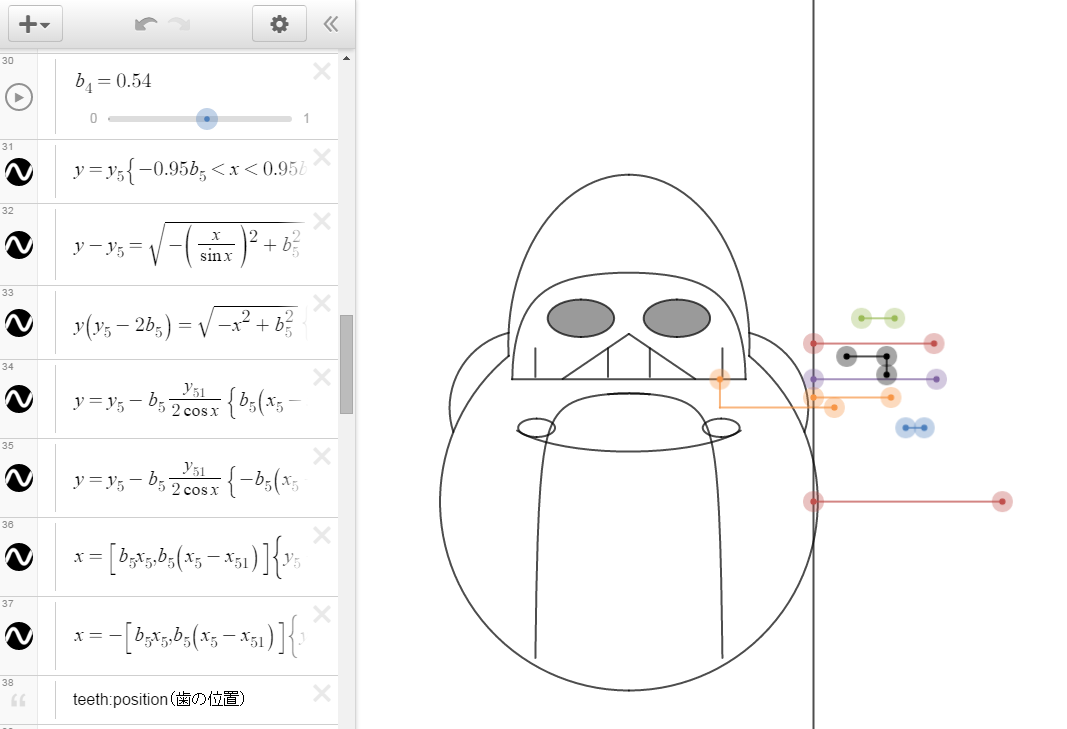The width and height of the screenshot is (1067, 729).
Task: Select the right blue point
Action: click(924, 427)
